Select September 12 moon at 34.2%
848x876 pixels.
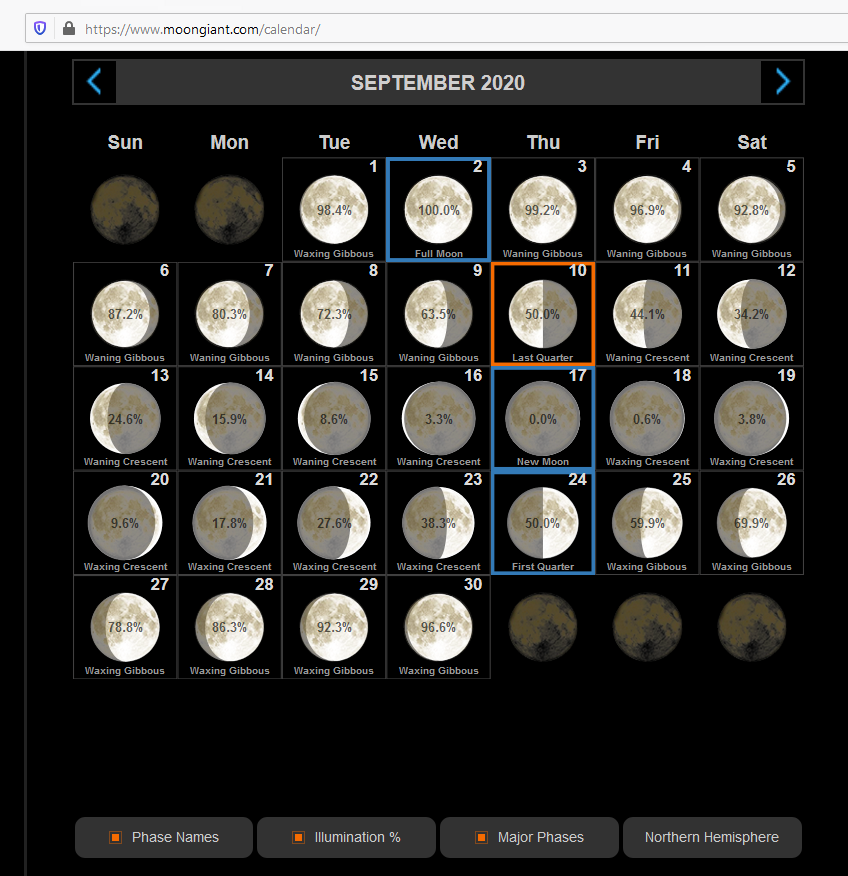click(x=752, y=314)
